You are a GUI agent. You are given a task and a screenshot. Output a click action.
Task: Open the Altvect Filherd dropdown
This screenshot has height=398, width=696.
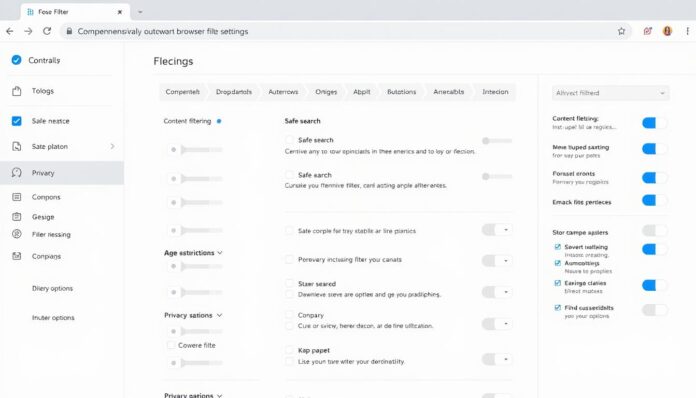pyautogui.click(x=610, y=93)
